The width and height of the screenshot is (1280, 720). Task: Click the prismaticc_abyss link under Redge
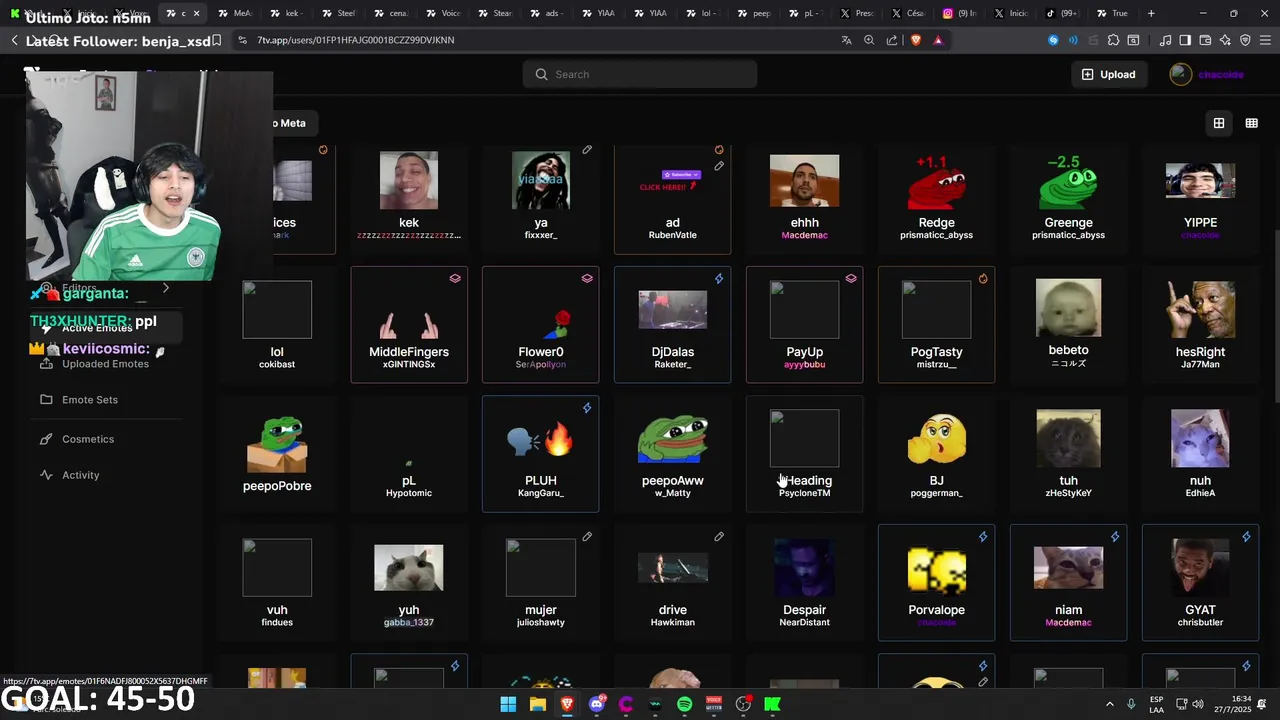tap(936, 235)
